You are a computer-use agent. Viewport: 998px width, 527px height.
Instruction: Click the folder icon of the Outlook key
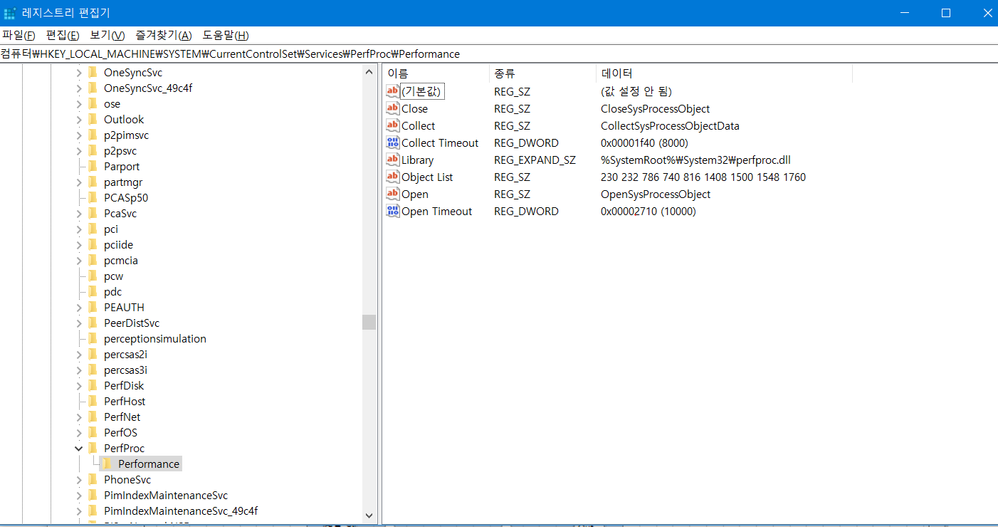click(x=93, y=119)
